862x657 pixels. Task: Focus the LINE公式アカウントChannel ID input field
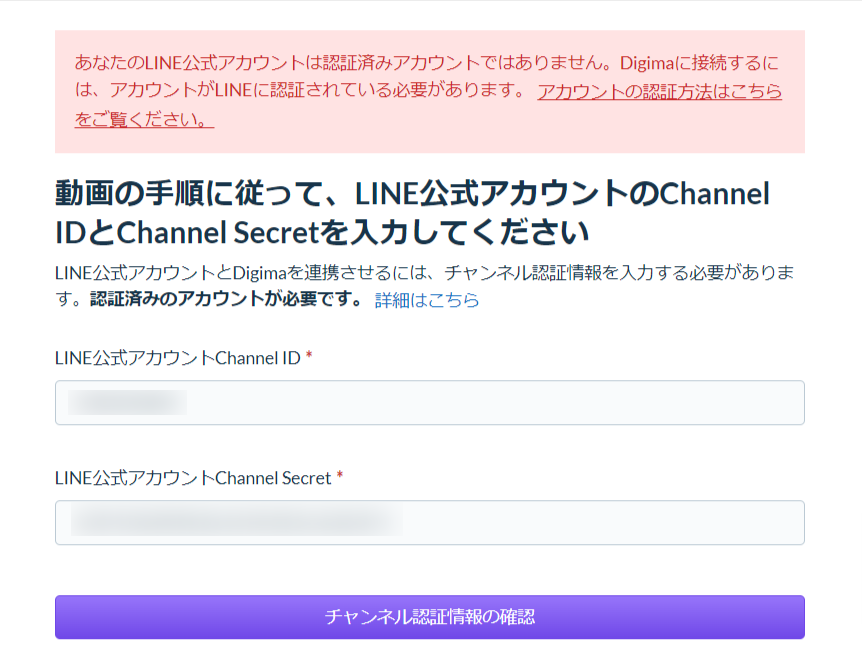(x=430, y=402)
